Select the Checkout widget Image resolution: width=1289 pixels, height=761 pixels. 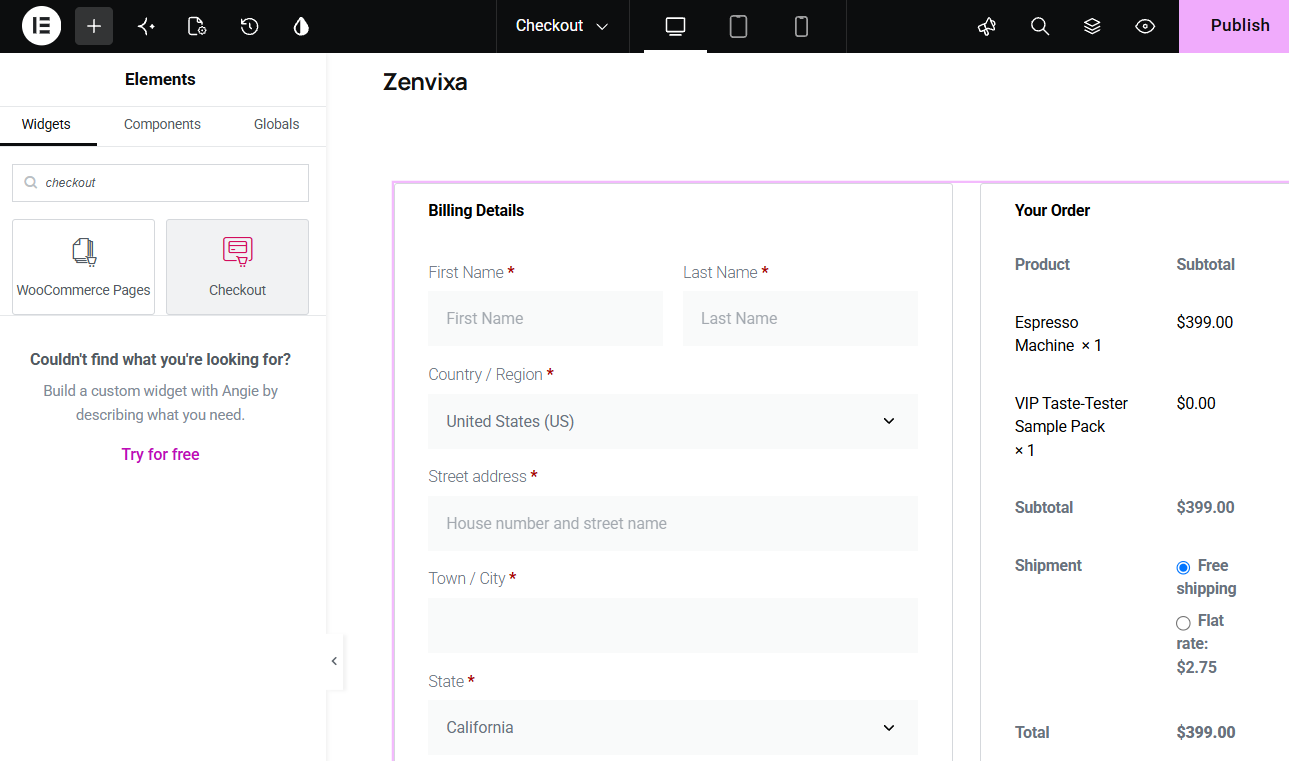click(237, 267)
